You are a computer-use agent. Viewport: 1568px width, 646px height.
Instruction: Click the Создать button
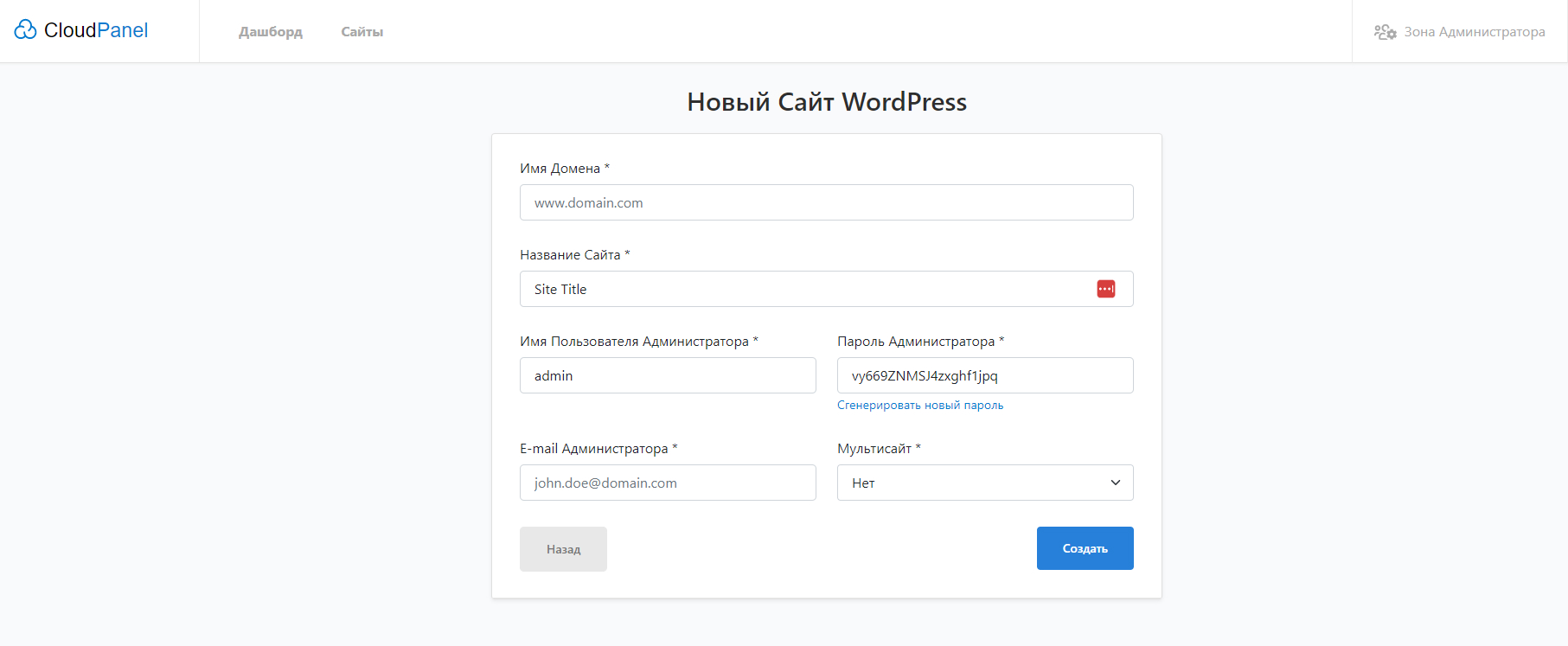(1085, 548)
